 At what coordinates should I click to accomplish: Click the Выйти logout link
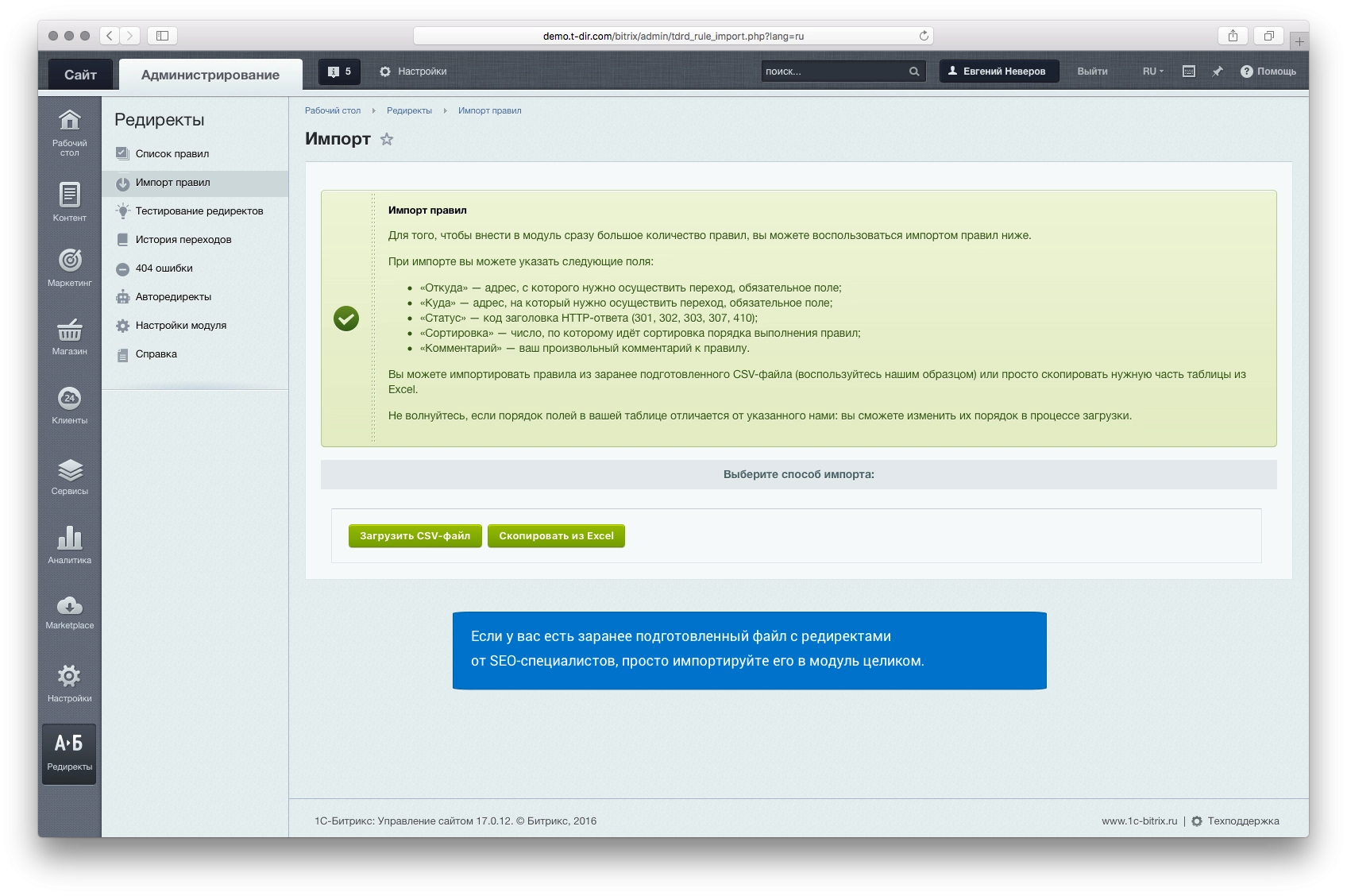point(1092,71)
